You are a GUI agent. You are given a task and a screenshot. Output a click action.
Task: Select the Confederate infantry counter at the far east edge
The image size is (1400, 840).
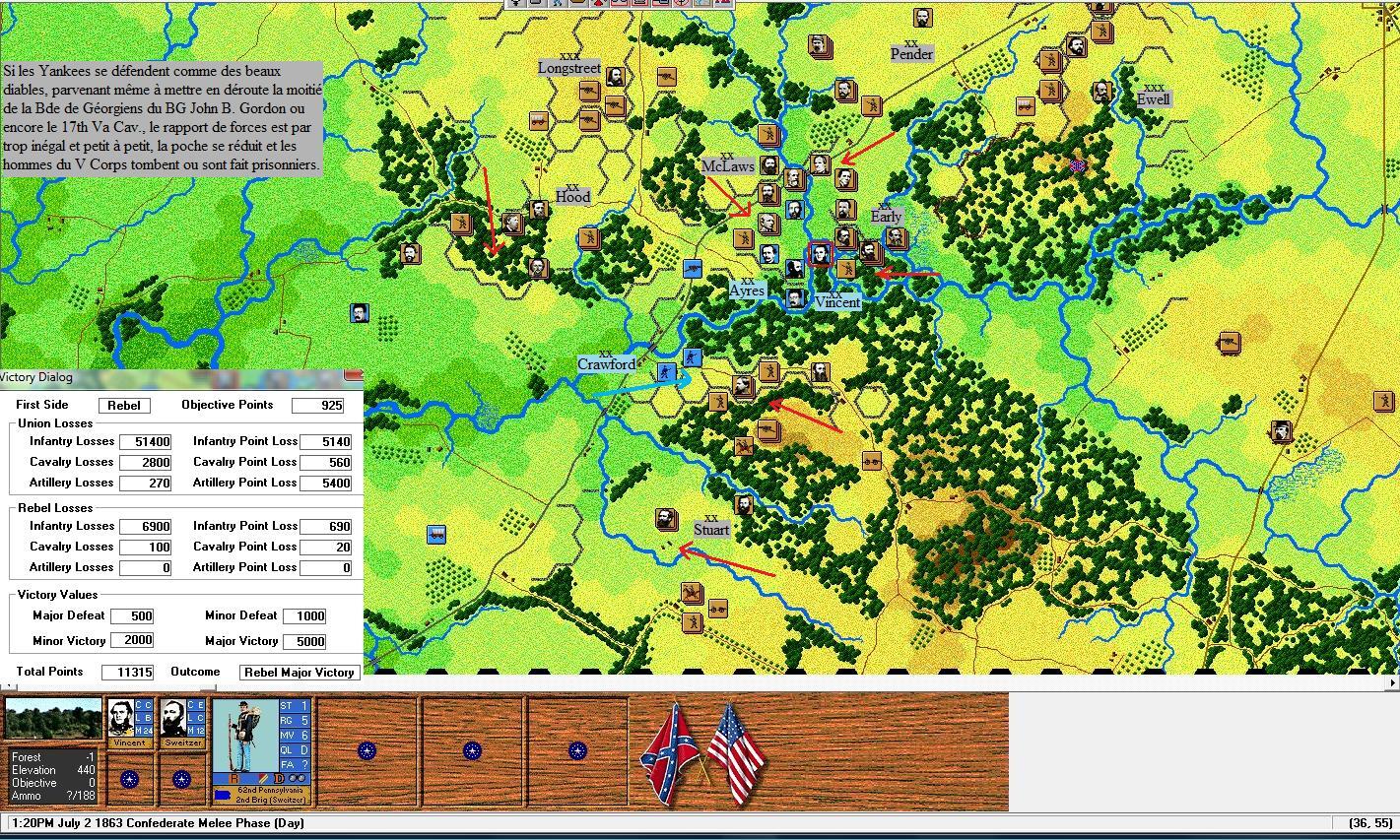(x=1384, y=402)
